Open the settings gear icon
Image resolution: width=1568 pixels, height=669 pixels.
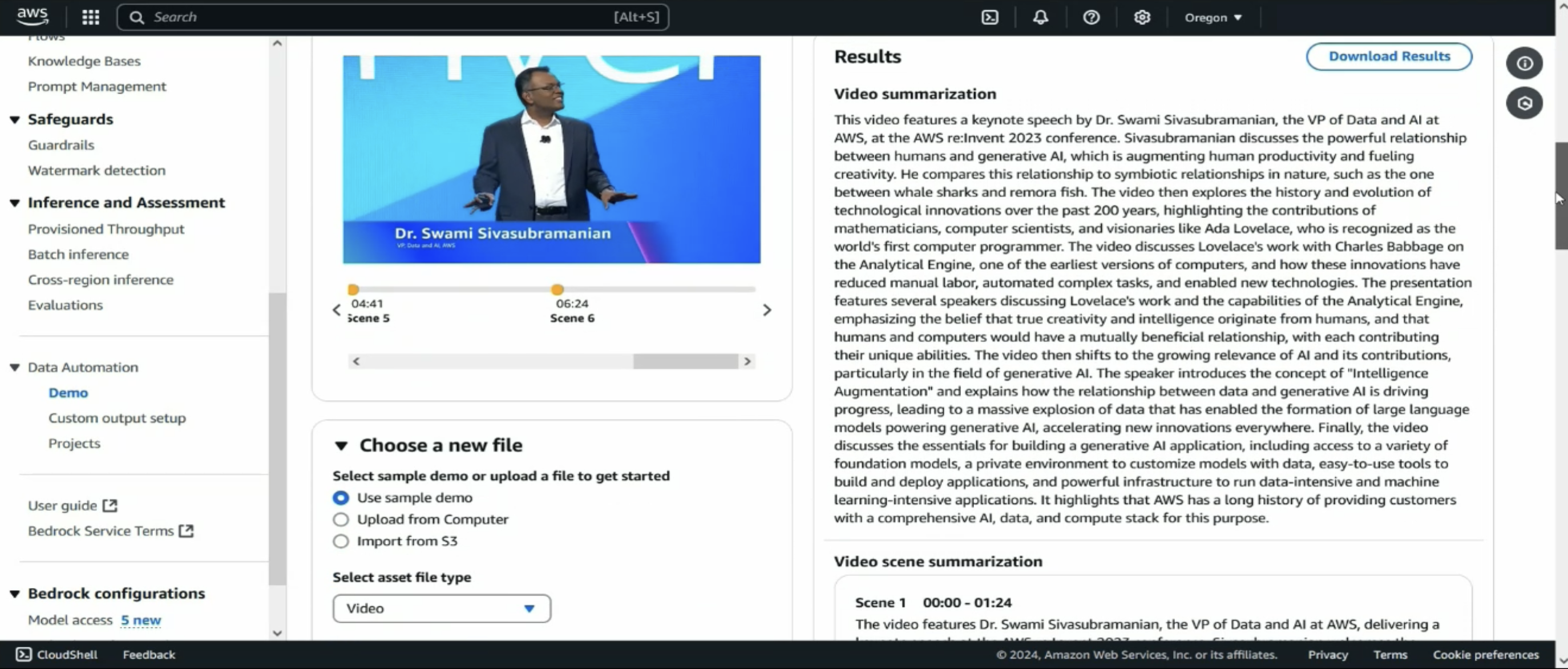coord(1141,17)
